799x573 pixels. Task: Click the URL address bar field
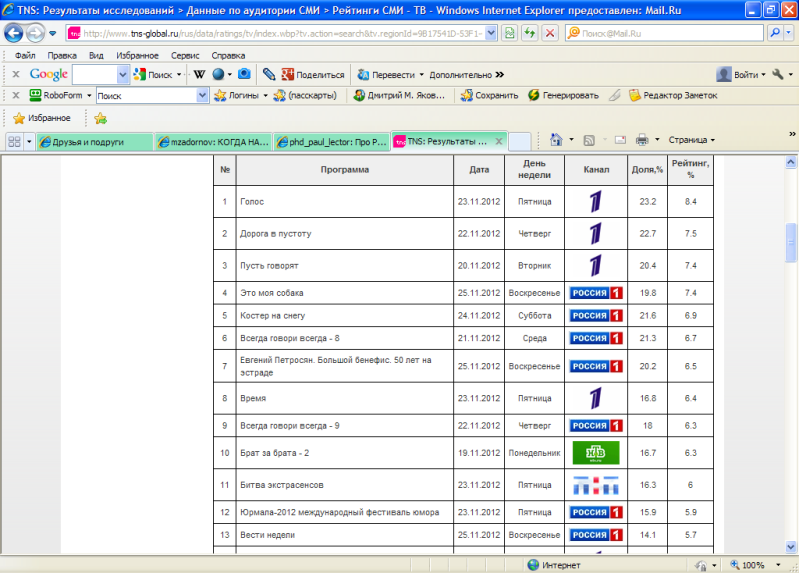click(x=283, y=34)
